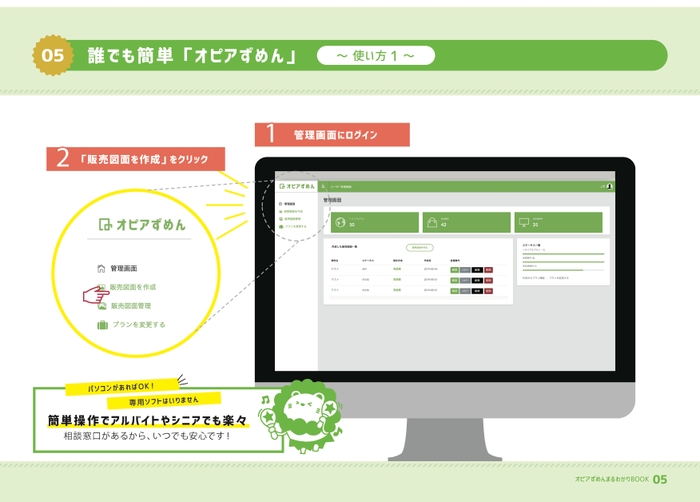The image size is (700, 502).
Task: Click the globe icon on the first stat card
Action: click(340, 222)
